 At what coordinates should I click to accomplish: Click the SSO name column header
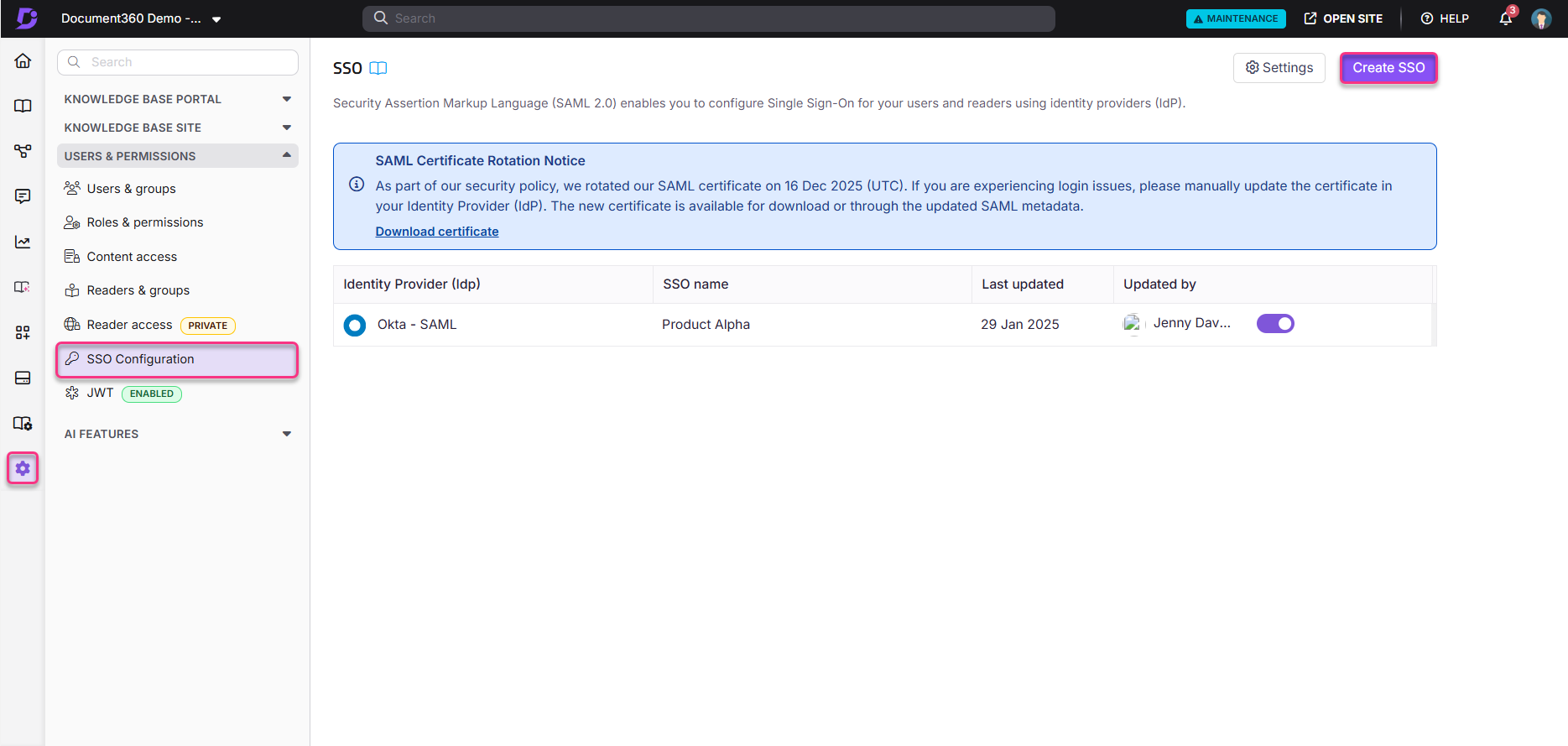695,284
